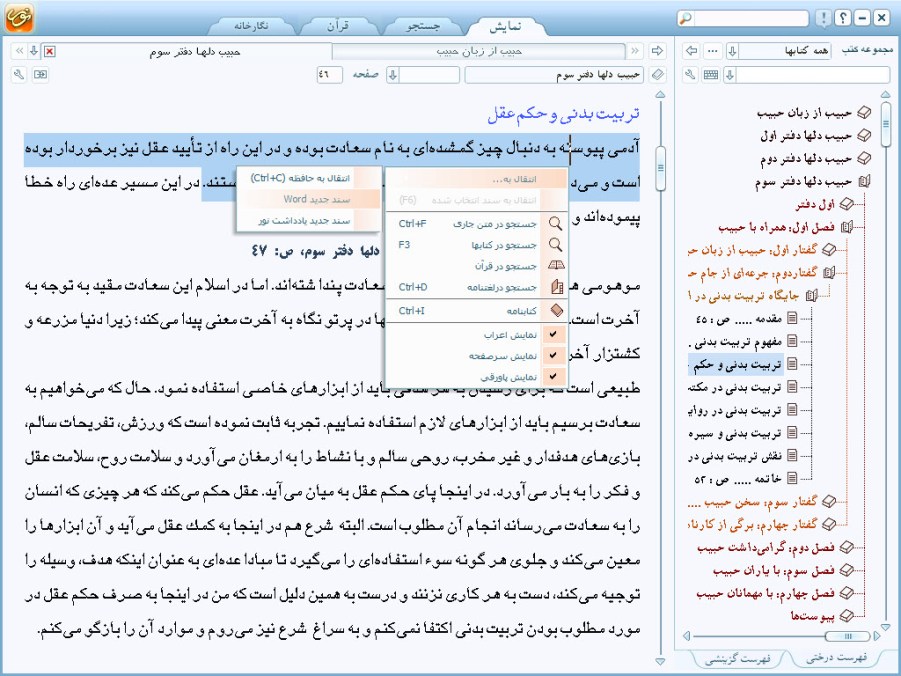Select 'تربیت بدنی در مکتب' in the tree

[x=736, y=387]
